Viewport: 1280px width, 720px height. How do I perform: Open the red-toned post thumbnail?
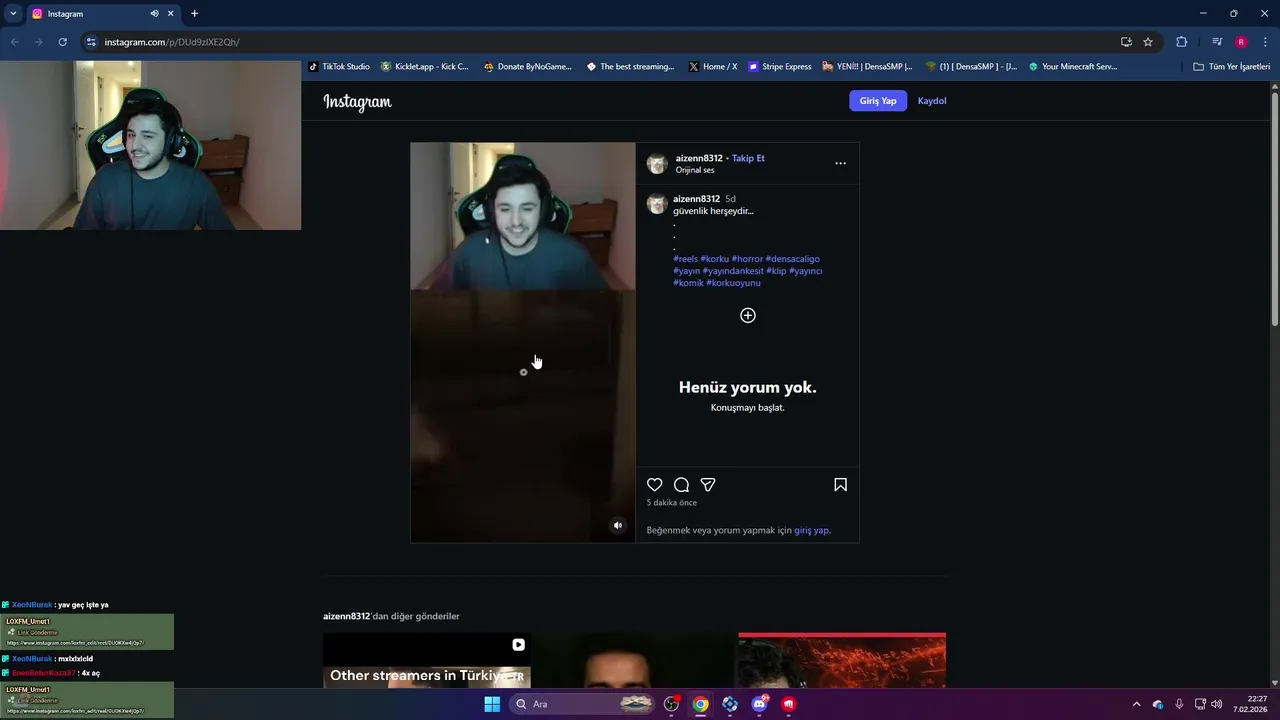[x=842, y=660]
